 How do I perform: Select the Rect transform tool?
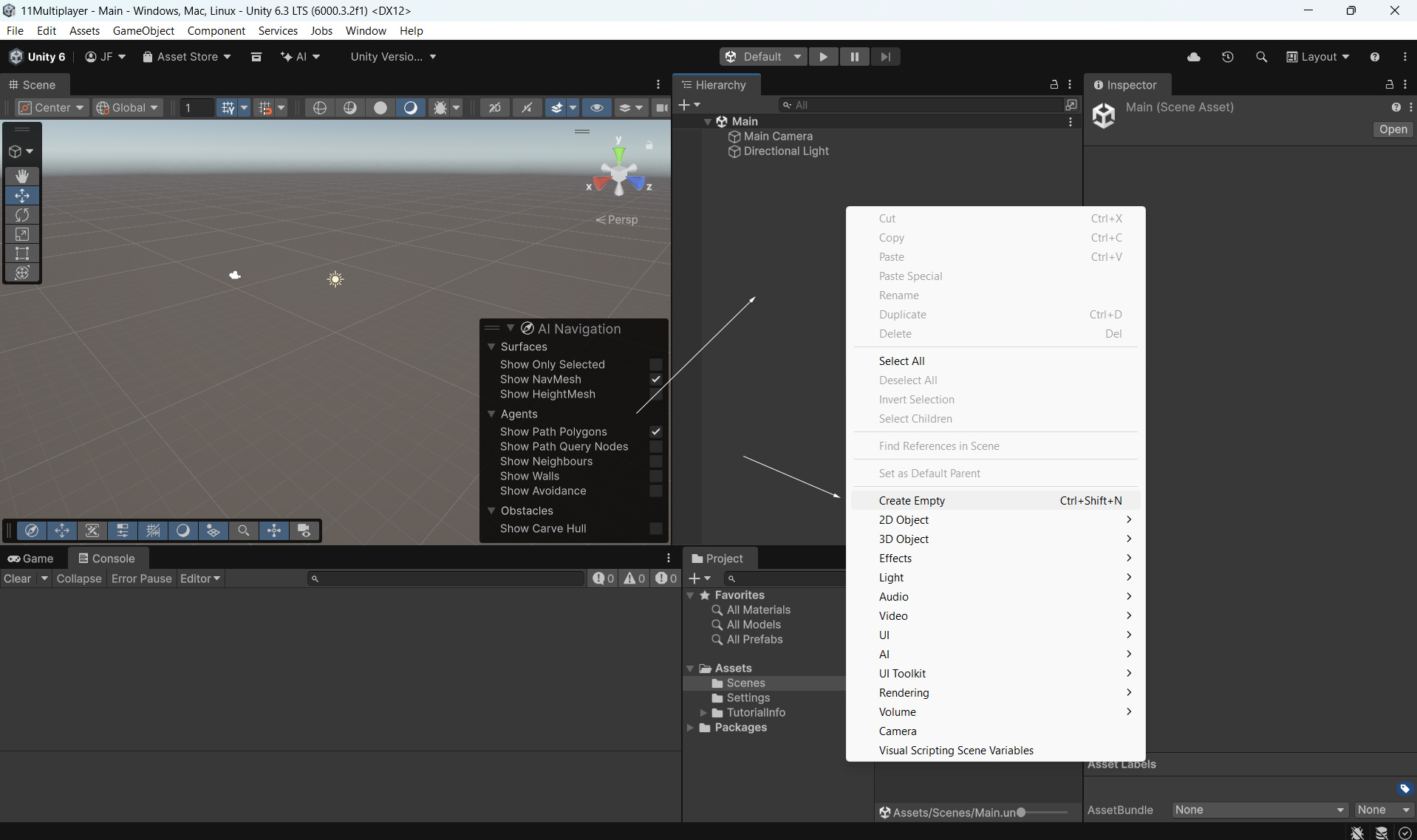[x=22, y=253]
